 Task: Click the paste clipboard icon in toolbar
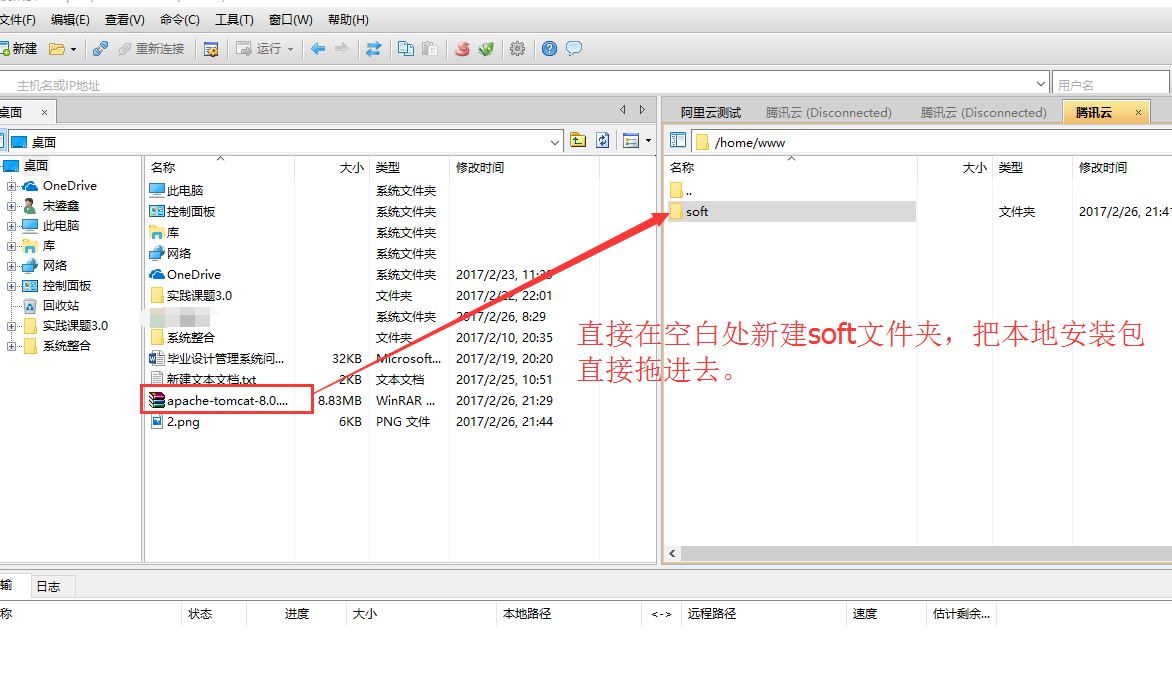tap(430, 49)
